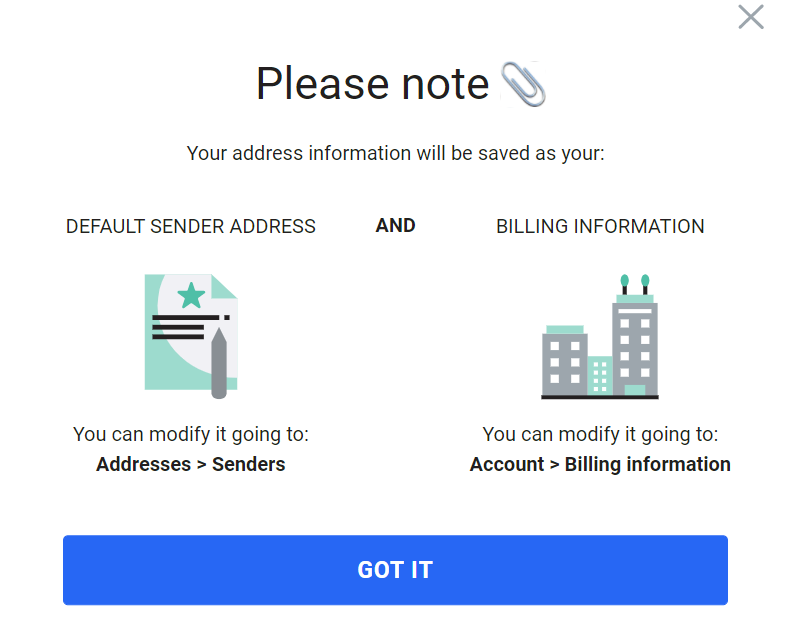788x618 pixels.
Task: Click modify text under the buildings illustration
Action: [x=600, y=434]
